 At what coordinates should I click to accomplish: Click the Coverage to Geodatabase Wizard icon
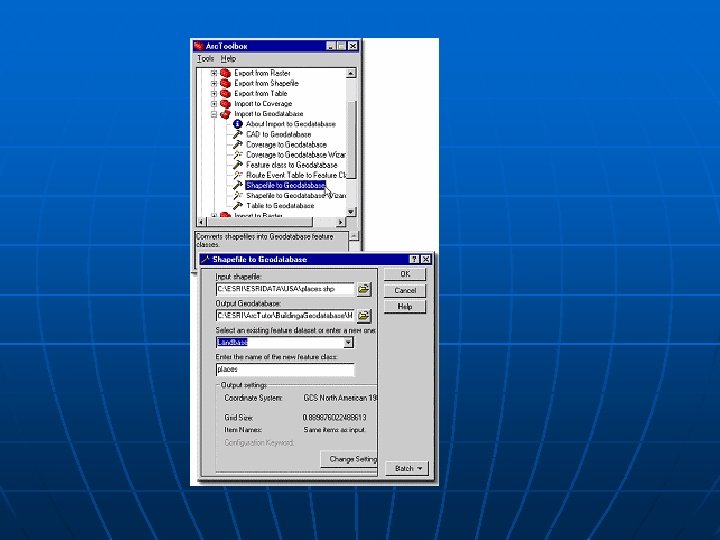click(x=238, y=155)
